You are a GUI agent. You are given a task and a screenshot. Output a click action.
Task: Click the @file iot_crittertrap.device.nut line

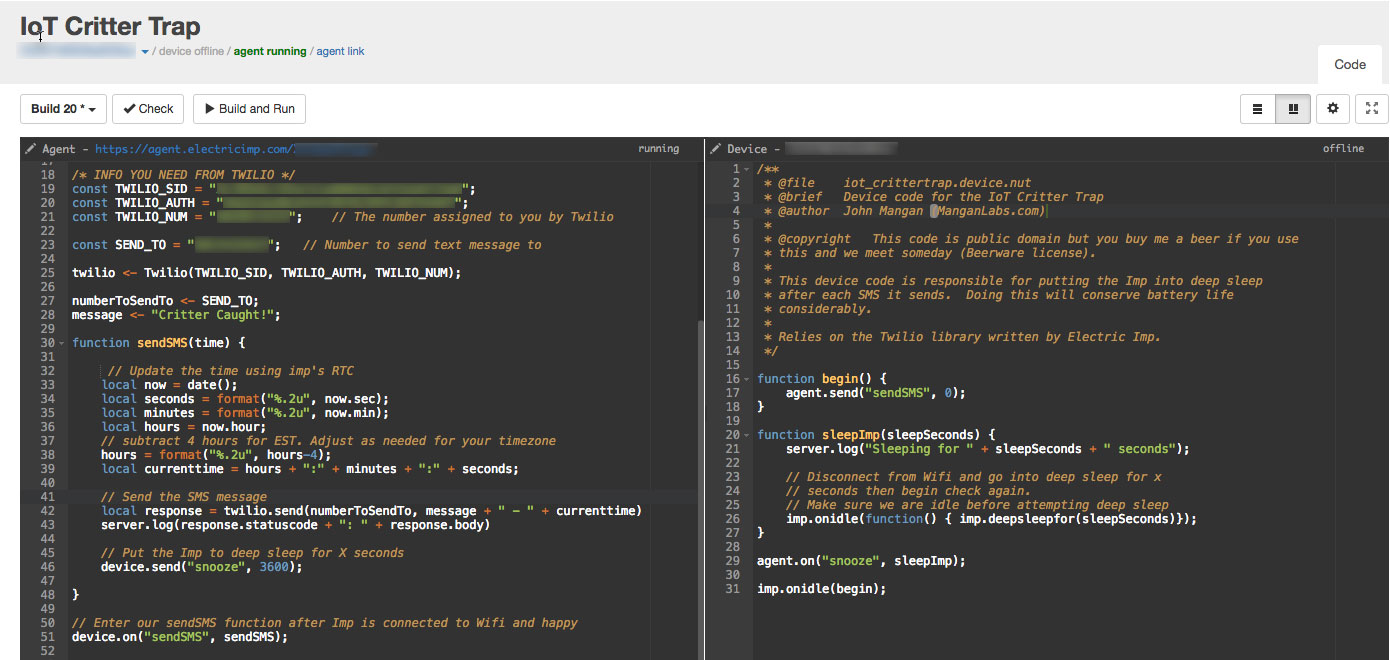click(x=897, y=183)
